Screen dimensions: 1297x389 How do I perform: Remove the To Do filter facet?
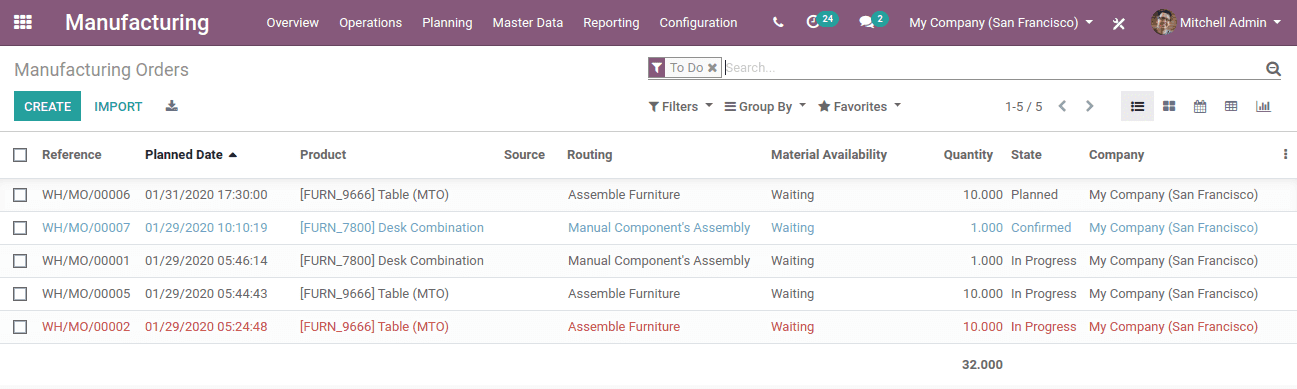tap(712, 68)
